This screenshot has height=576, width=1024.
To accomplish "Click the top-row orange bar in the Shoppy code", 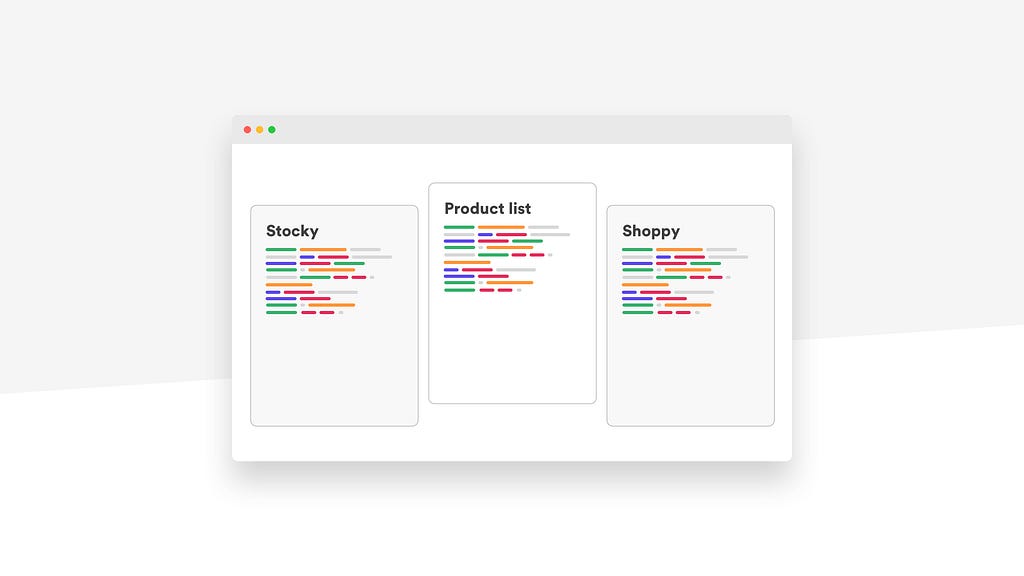I will coord(680,249).
